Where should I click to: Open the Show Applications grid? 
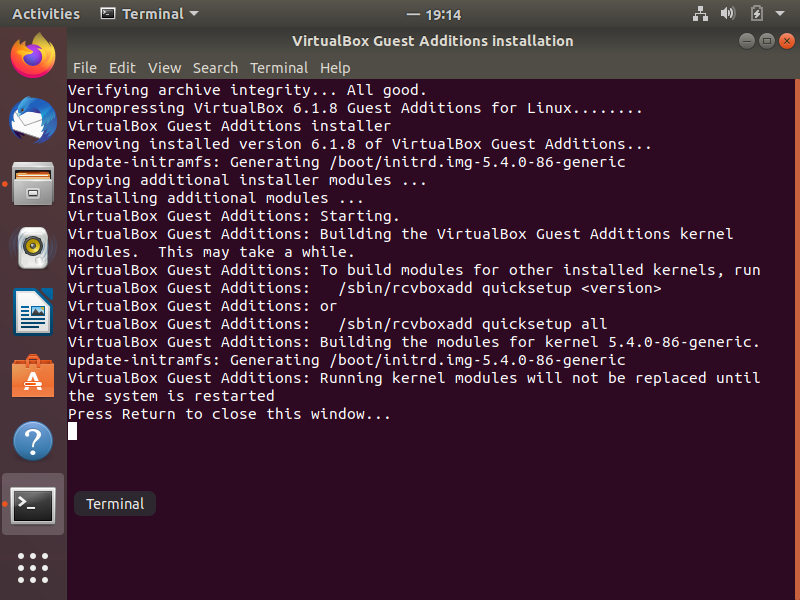tap(32, 568)
